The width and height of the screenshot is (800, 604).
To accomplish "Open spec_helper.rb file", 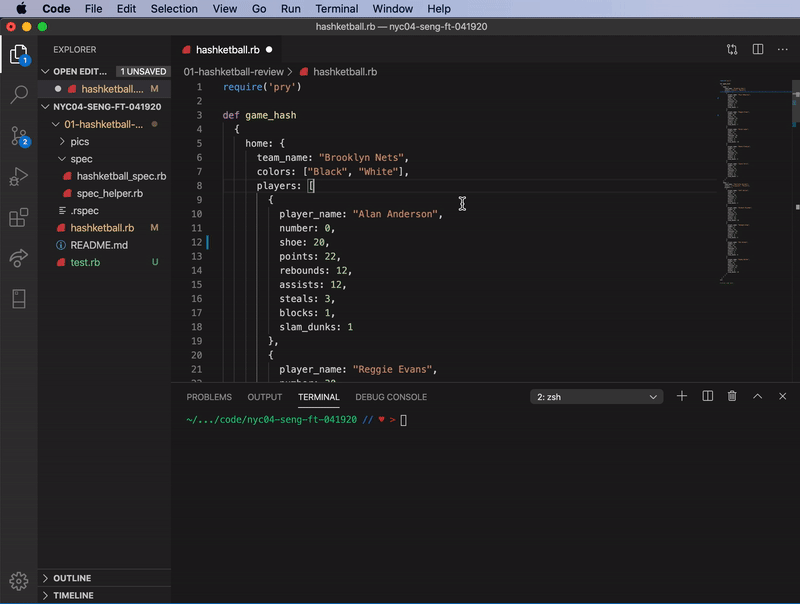I will (x=109, y=194).
